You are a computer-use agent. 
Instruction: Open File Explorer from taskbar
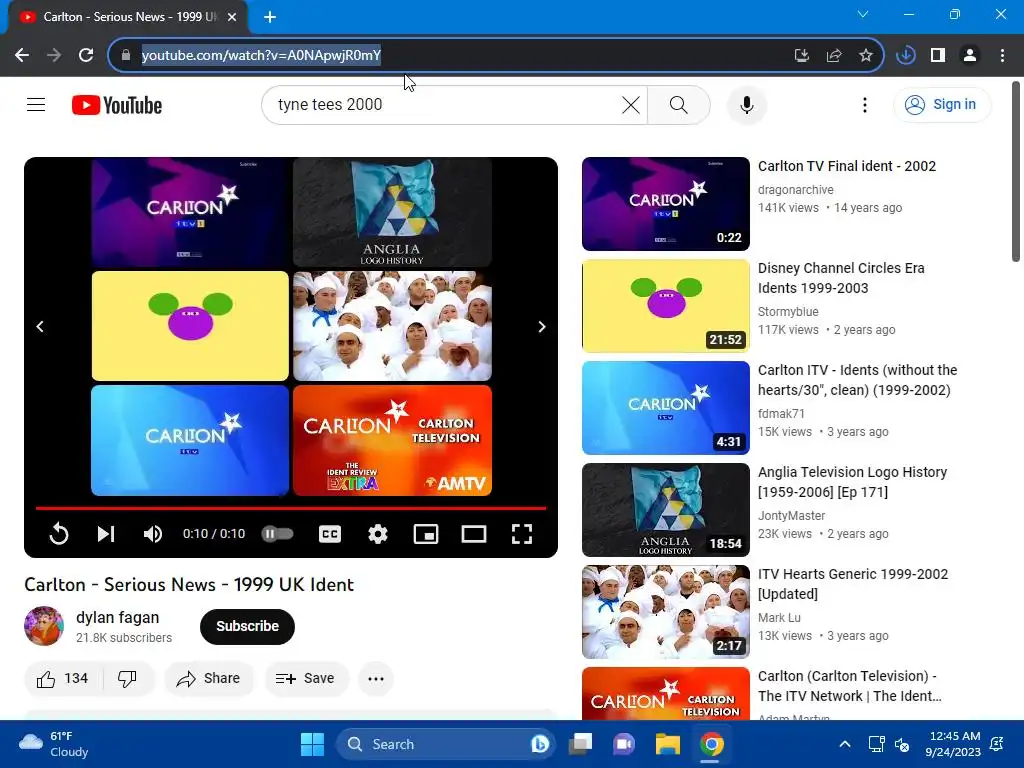pyautogui.click(x=667, y=744)
